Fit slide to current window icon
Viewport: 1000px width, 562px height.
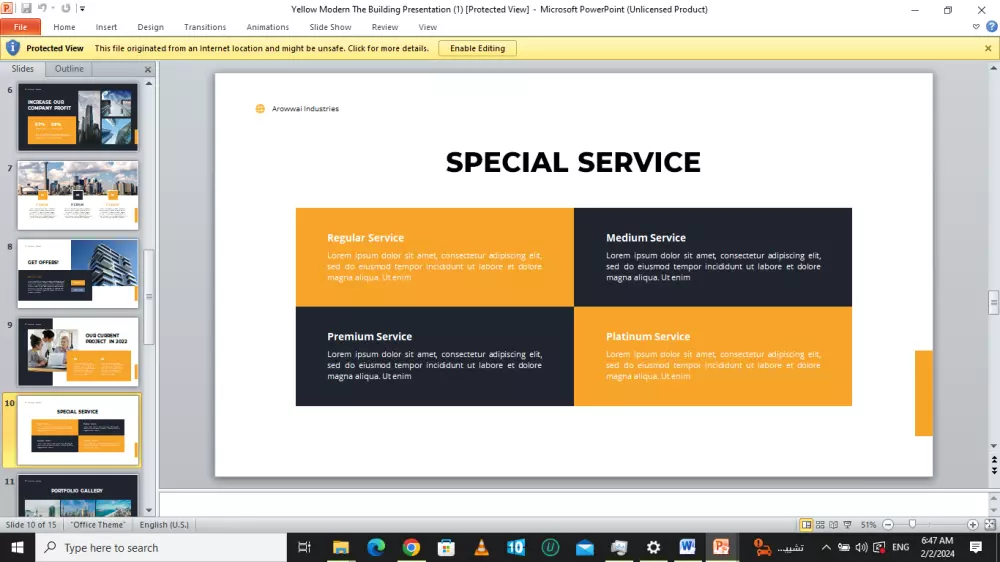[x=990, y=525]
